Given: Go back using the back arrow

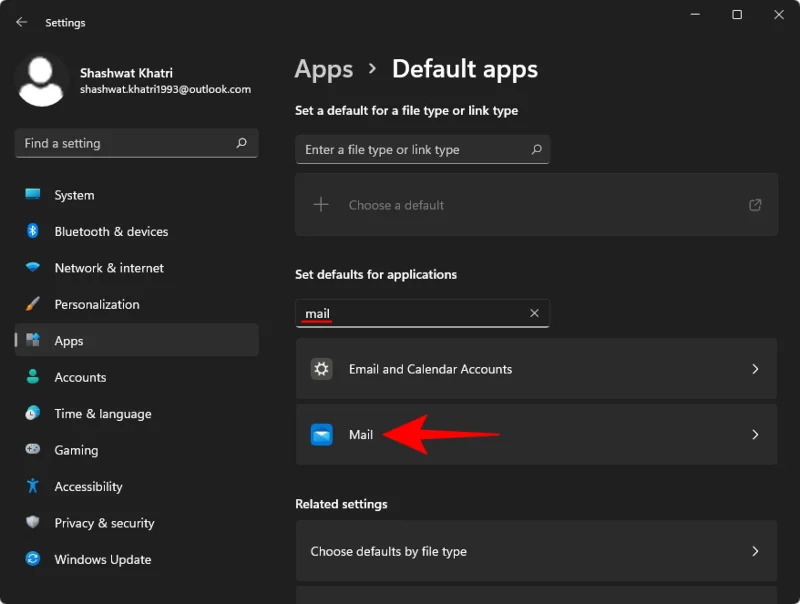Looking at the screenshot, I should [21, 21].
